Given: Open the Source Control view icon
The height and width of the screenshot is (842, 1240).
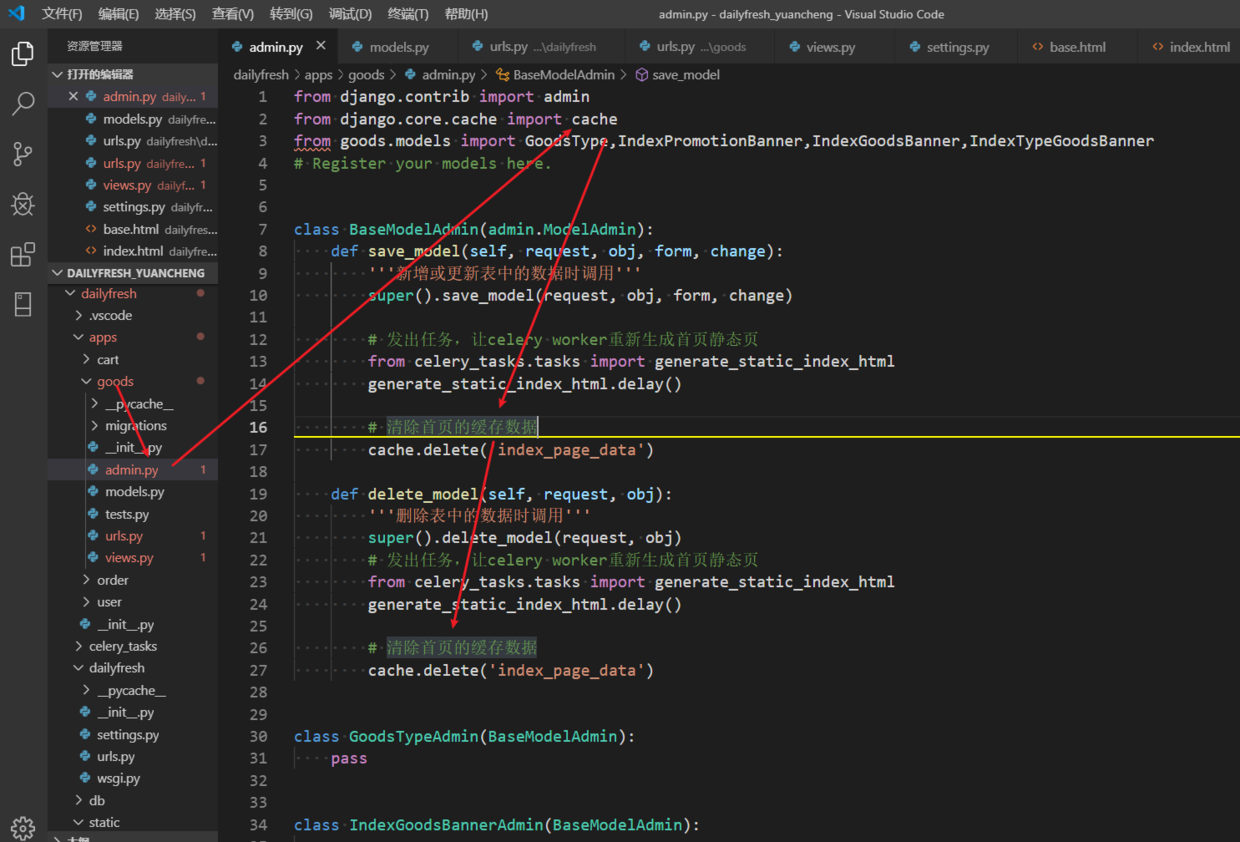Looking at the screenshot, I should pyautogui.click(x=22, y=154).
